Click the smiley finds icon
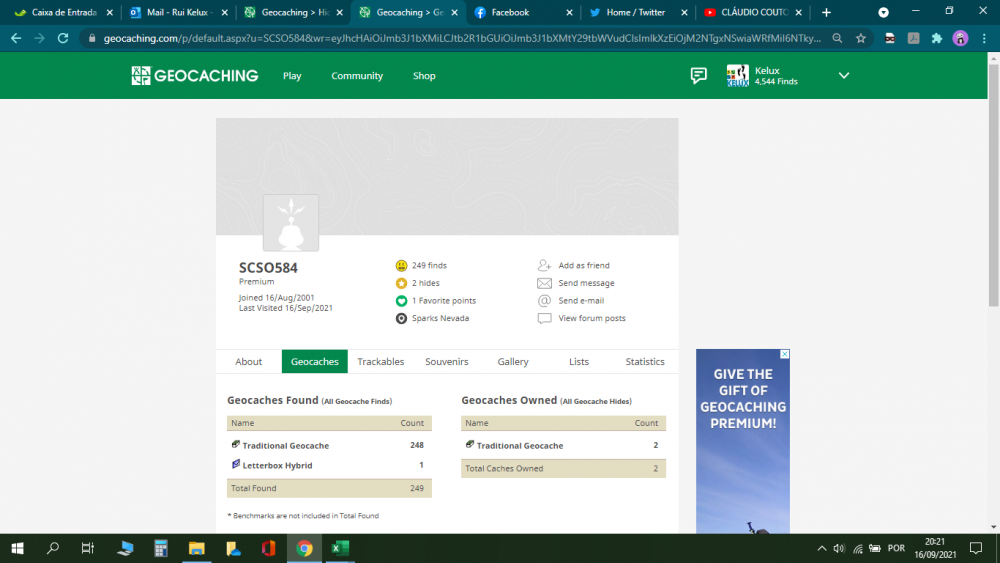Viewport: 1000px width, 563px height. (x=401, y=265)
